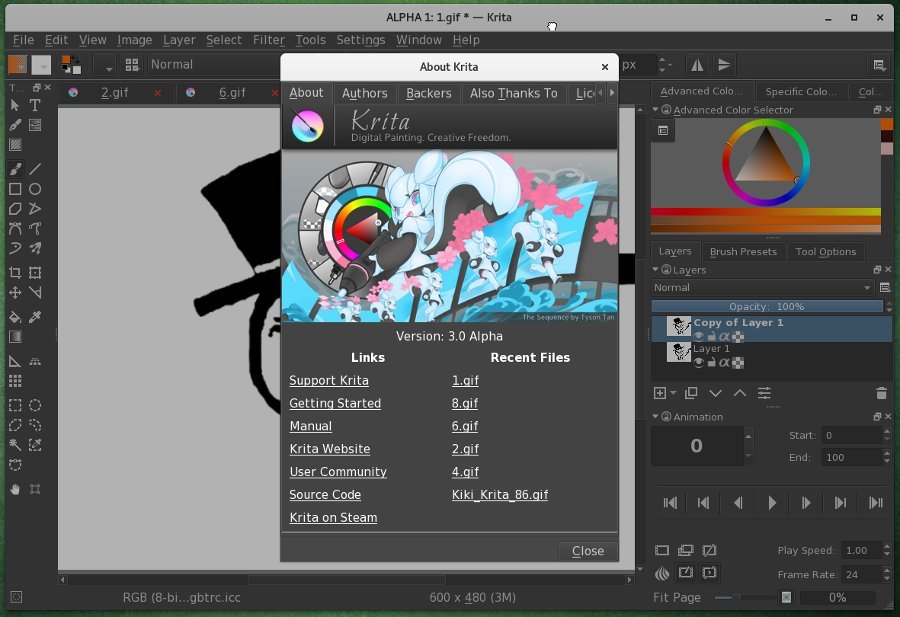The width and height of the screenshot is (900, 617).
Task: Hide the Copy of Layer 1 layer
Action: coord(699,336)
